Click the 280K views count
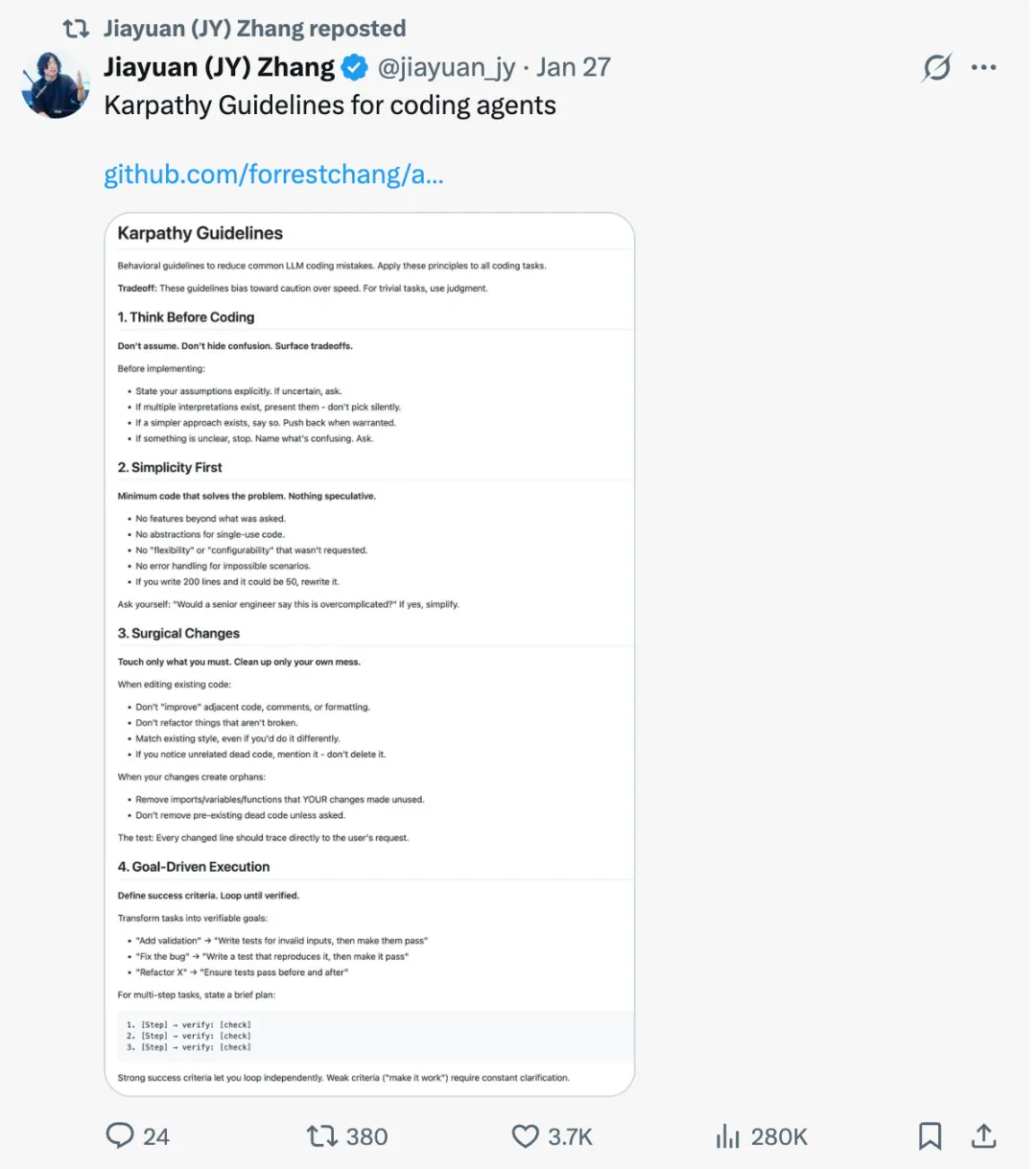 tap(779, 1137)
